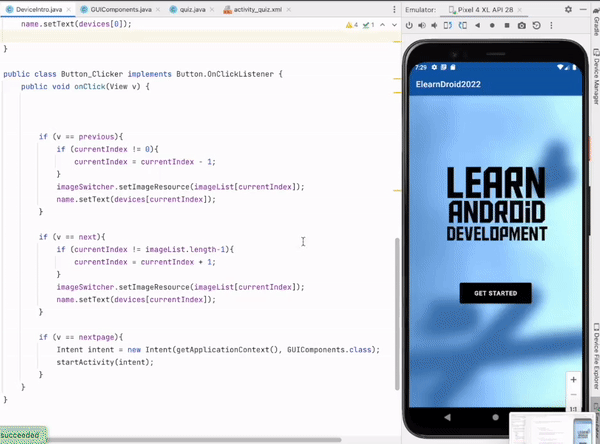Close the activity_quiz.xml tab
Image resolution: width=600 pixels, height=444 pixels.
pyautogui.click(x=289, y=10)
